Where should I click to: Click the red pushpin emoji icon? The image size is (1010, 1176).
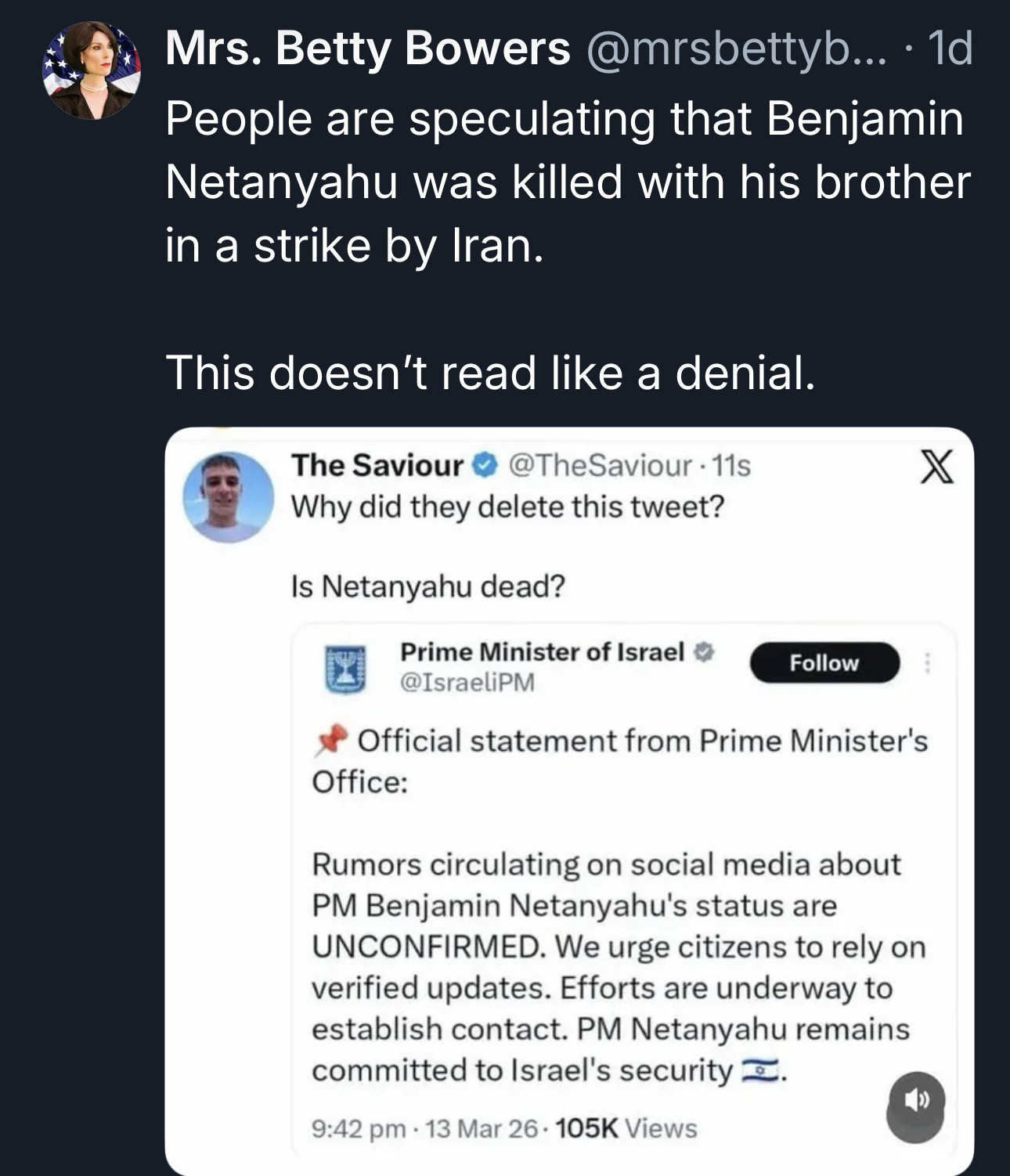click(x=330, y=741)
